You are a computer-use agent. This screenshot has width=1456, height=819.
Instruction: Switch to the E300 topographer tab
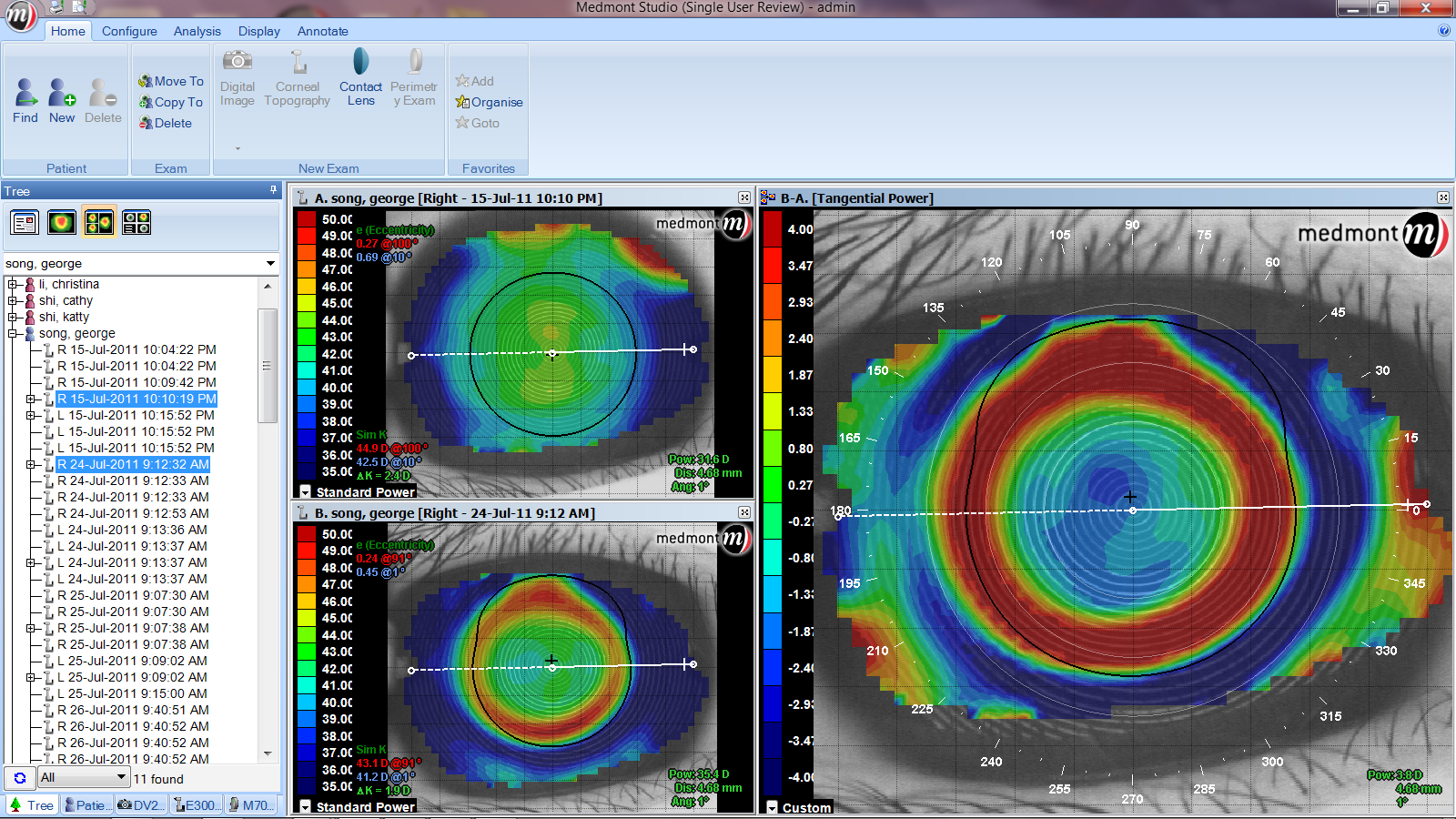(x=197, y=804)
